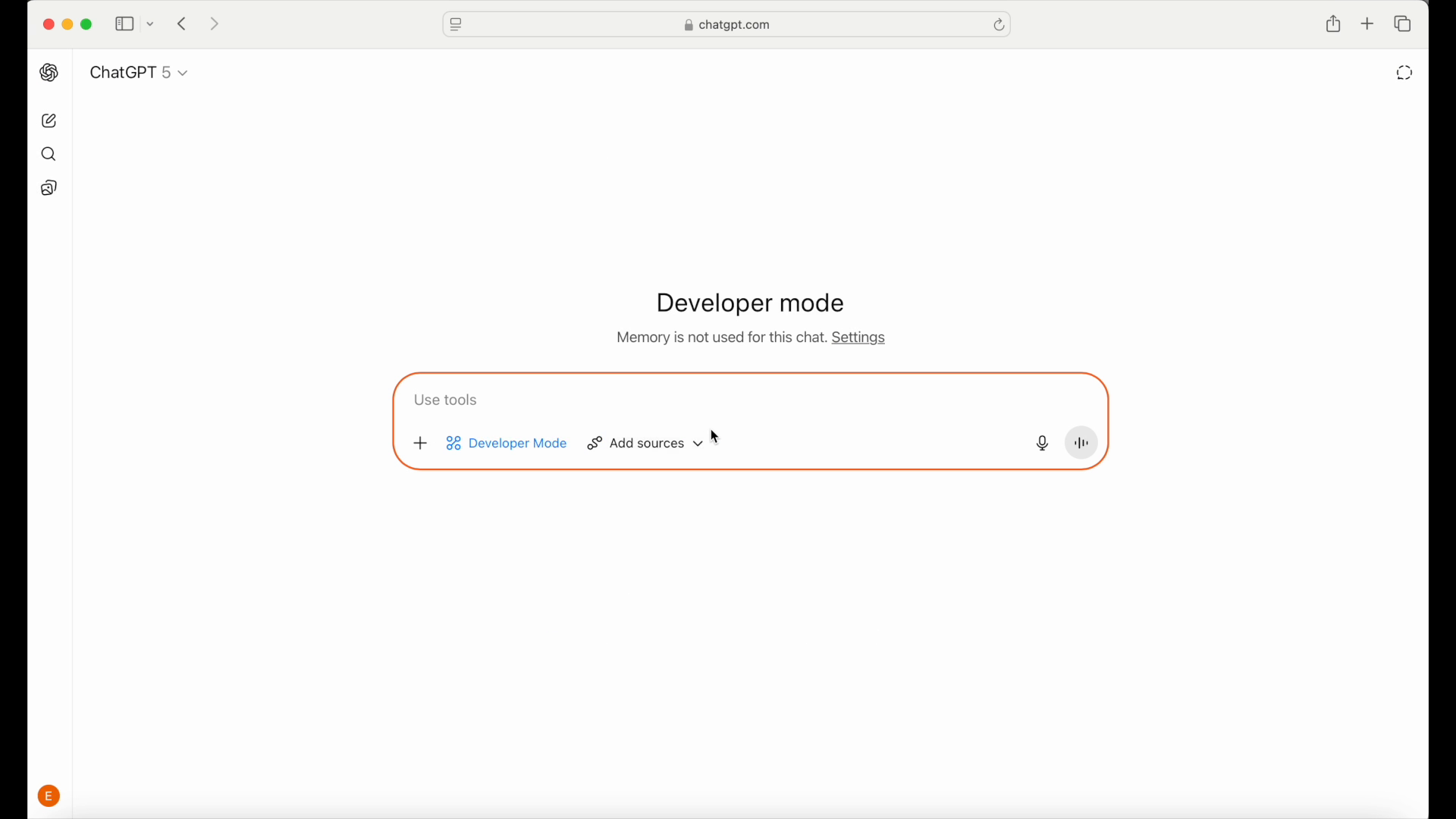
Task: Expand the Add sources dropdown
Action: (645, 443)
